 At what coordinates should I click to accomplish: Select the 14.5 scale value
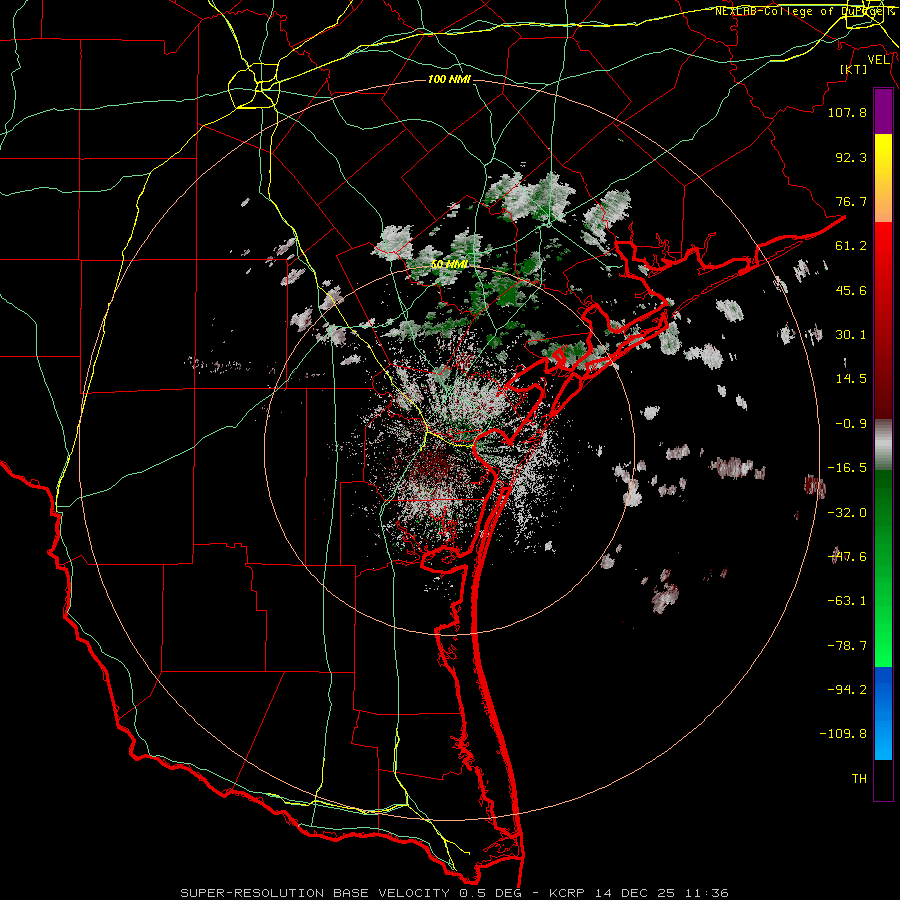(851, 379)
